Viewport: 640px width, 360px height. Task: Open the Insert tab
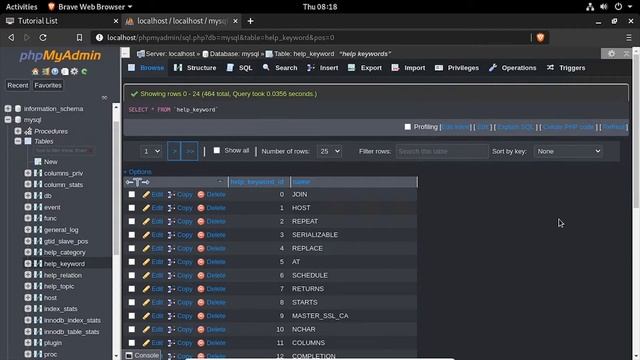(322, 68)
